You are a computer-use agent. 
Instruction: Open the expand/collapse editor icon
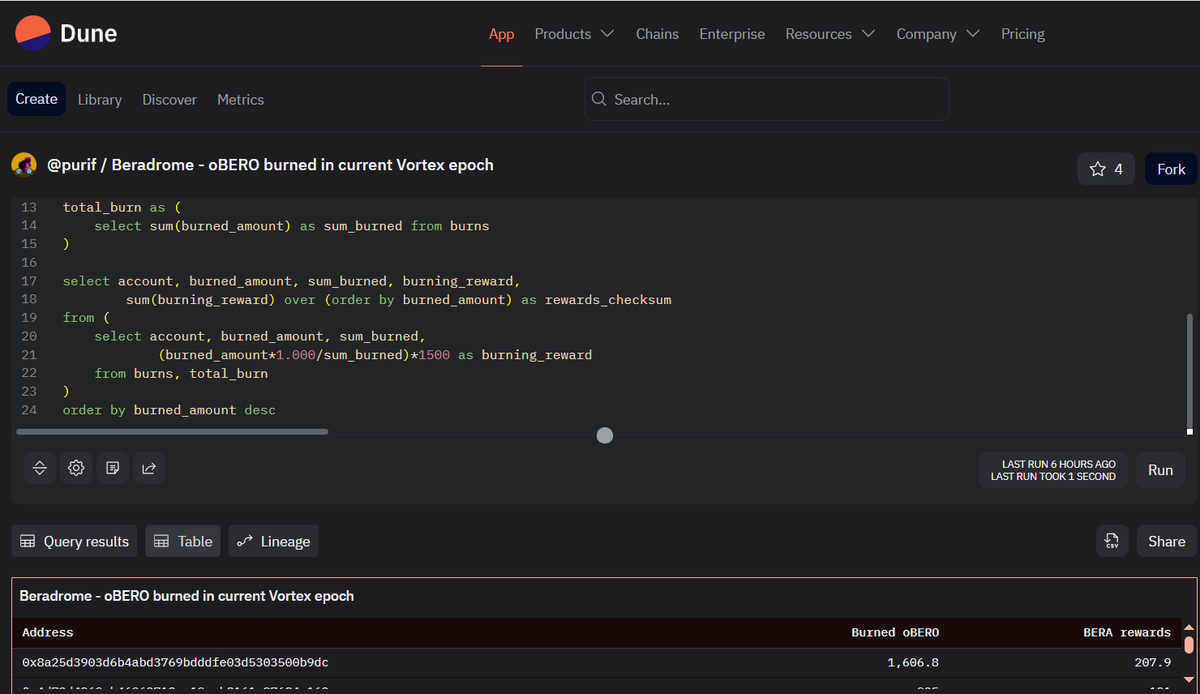click(x=40, y=468)
